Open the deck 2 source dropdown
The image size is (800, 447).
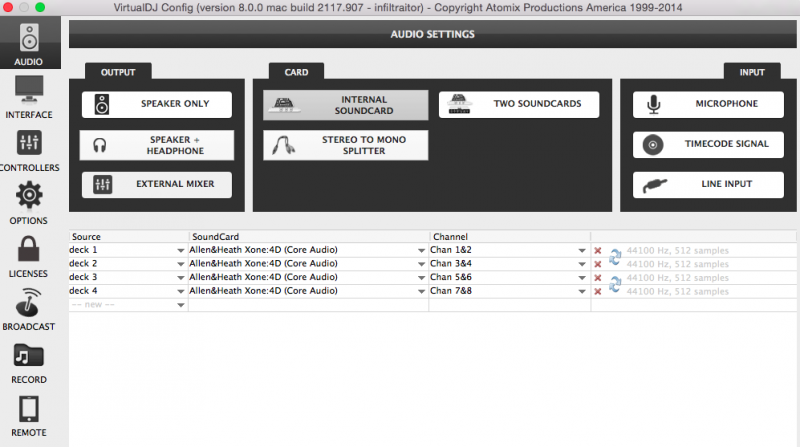180,264
